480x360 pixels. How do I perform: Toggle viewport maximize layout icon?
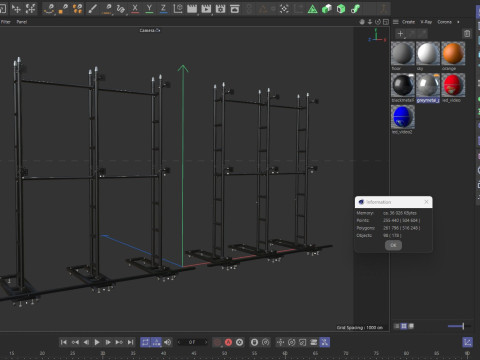(386, 22)
